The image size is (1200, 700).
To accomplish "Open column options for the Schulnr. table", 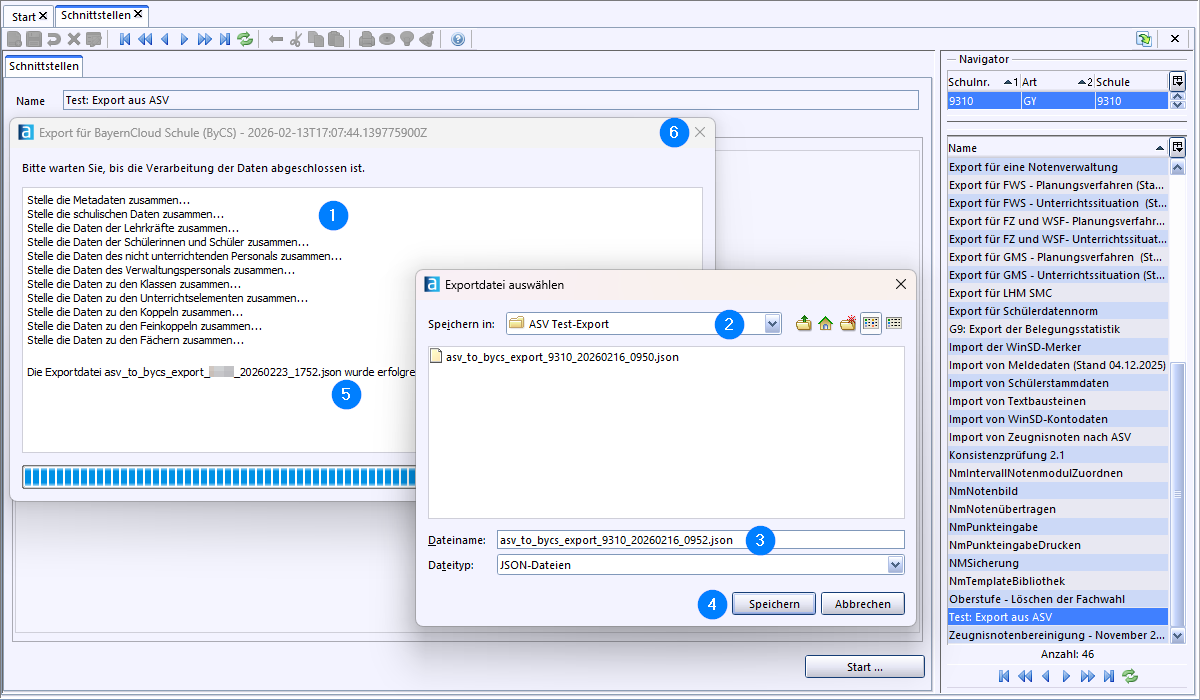I will [x=1177, y=81].
